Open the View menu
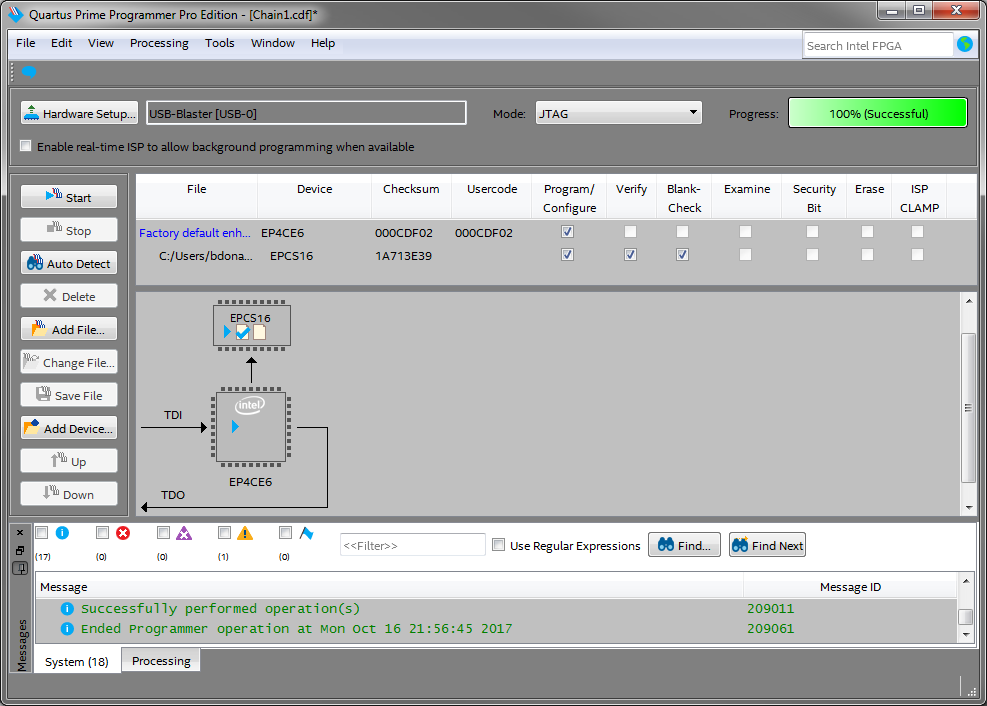The width and height of the screenshot is (987, 706). (101, 43)
